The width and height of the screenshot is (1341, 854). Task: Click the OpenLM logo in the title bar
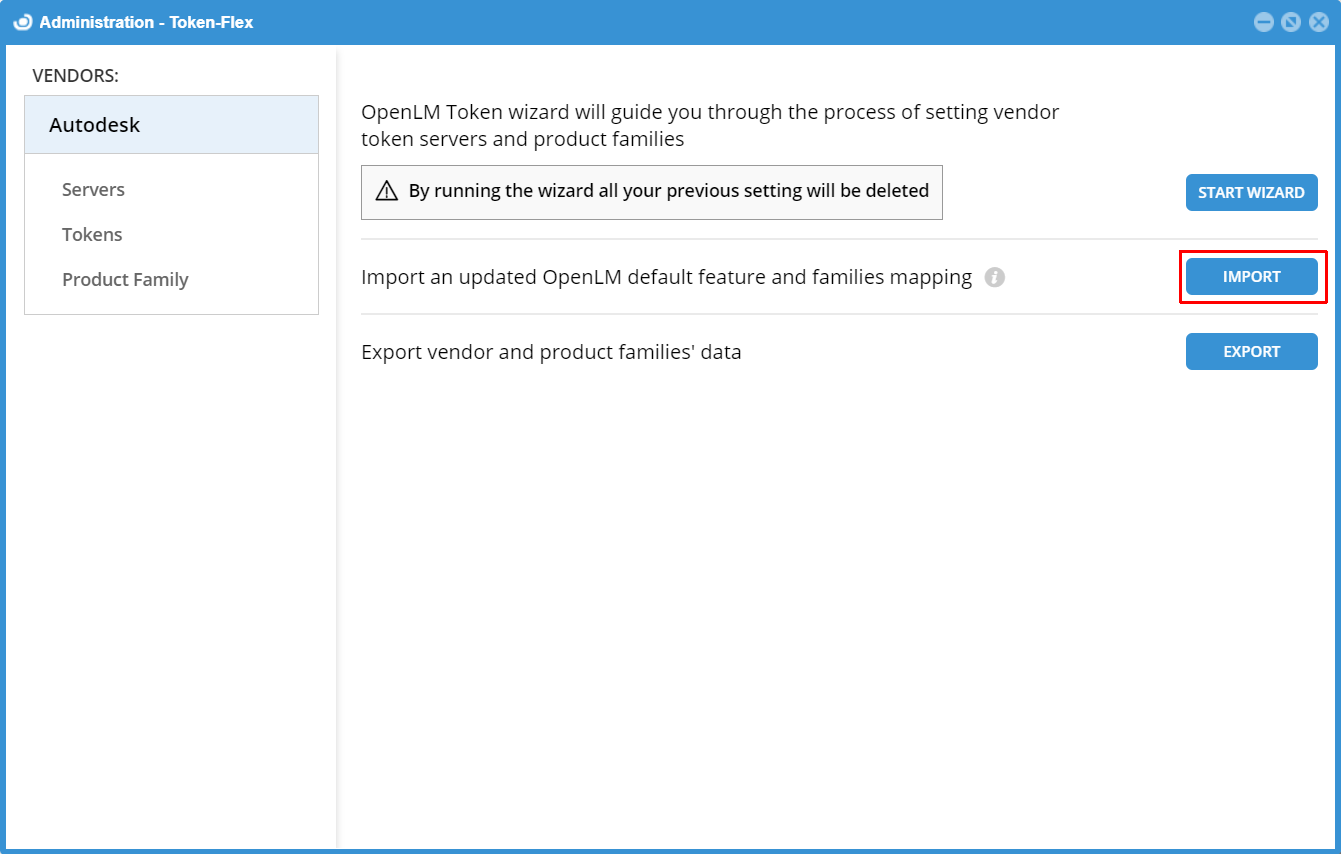pyautogui.click(x=22, y=21)
